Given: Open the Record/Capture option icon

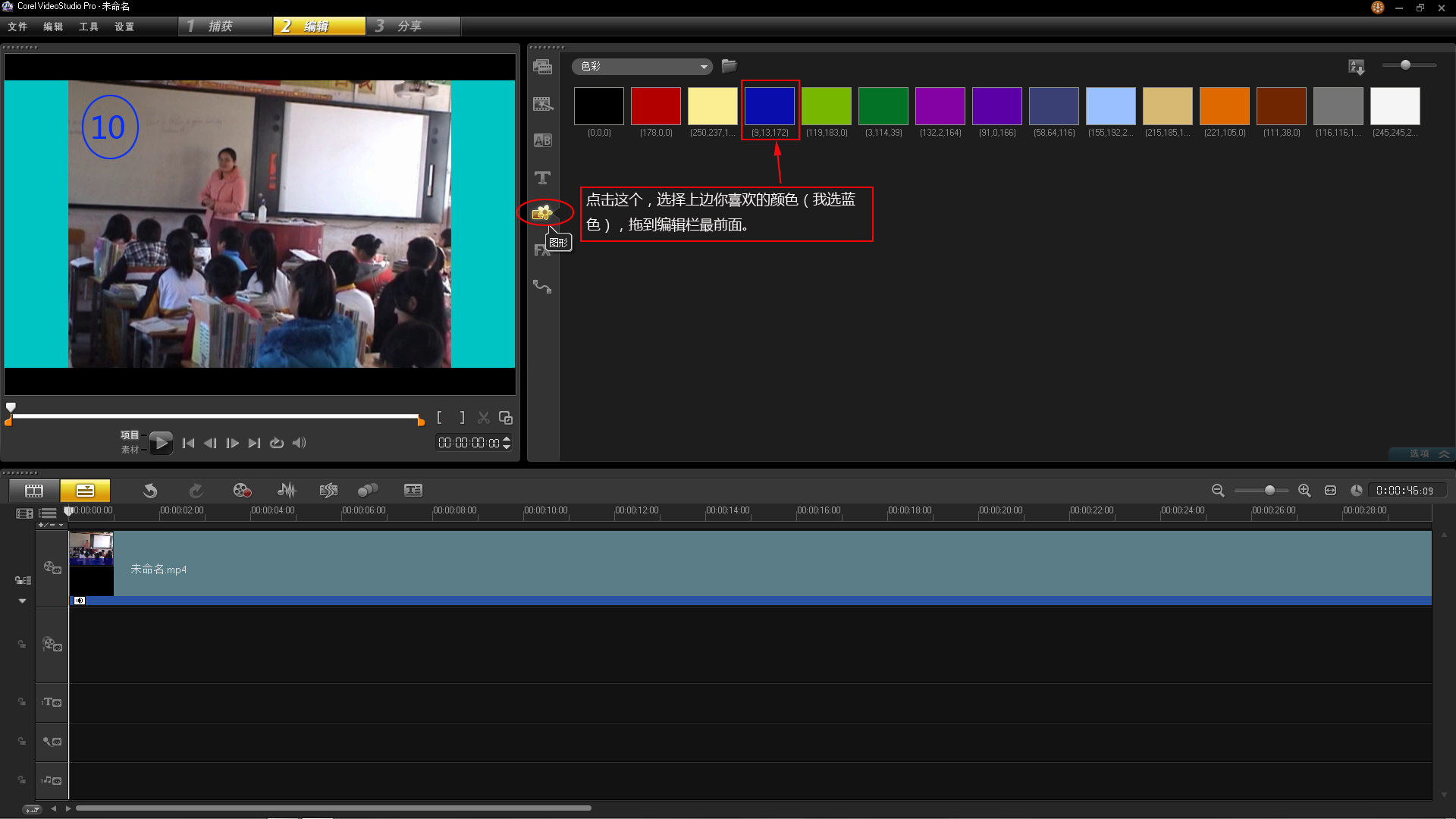Looking at the screenshot, I should (x=242, y=491).
